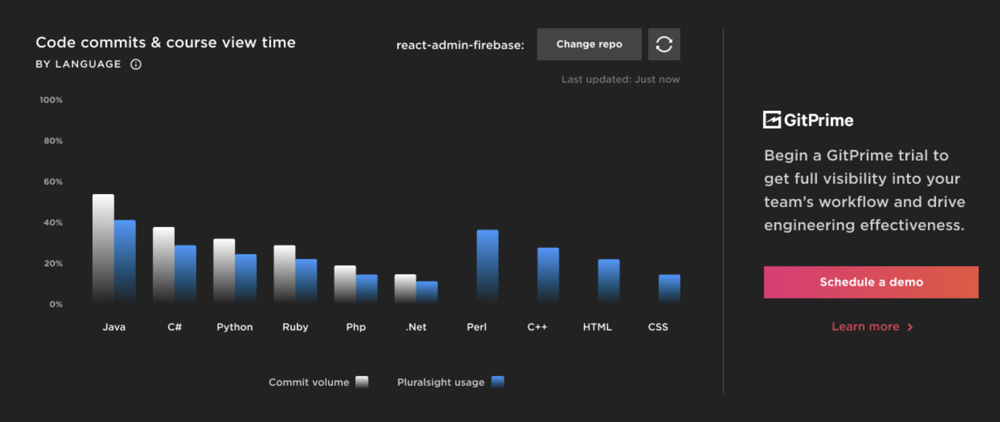Click the .Net axis label

point(417,327)
